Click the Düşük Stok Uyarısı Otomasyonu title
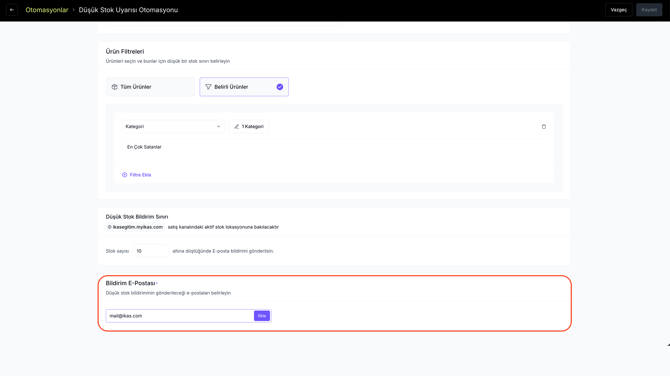Viewport: 670px width, 376px height. (128, 10)
